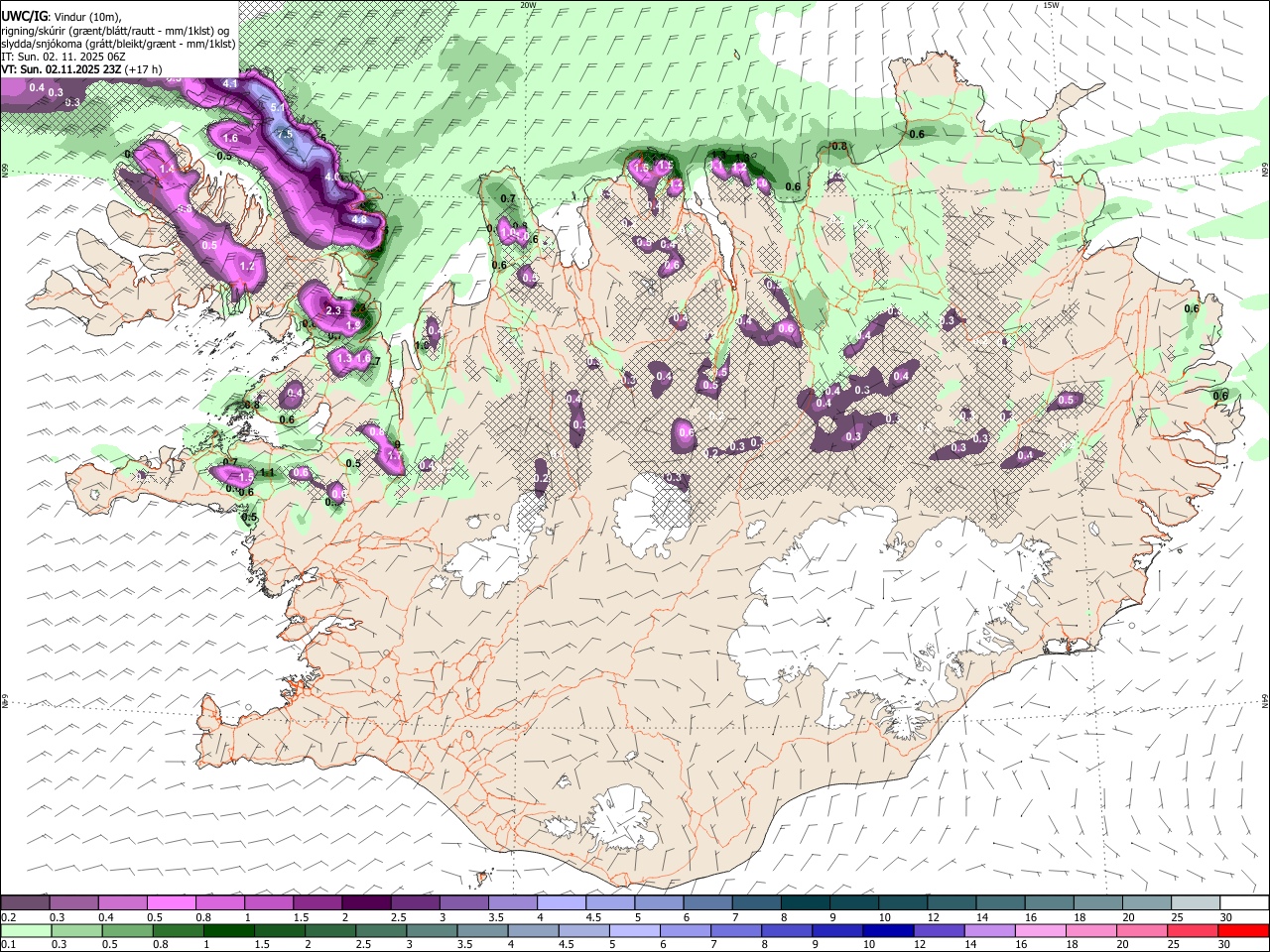Select upper legend swatch between 14 and 16
1270x952 pixels.
pos(1000,902)
